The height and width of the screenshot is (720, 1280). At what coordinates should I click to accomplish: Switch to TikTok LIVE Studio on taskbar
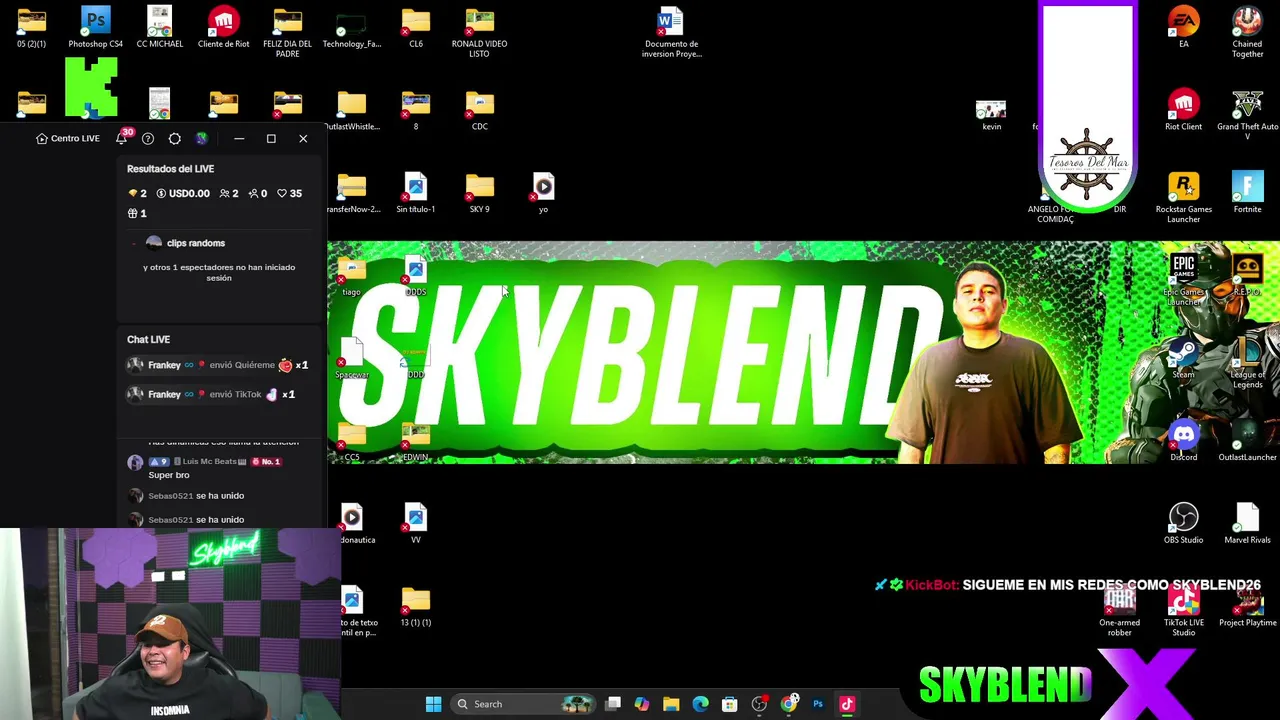click(x=847, y=704)
